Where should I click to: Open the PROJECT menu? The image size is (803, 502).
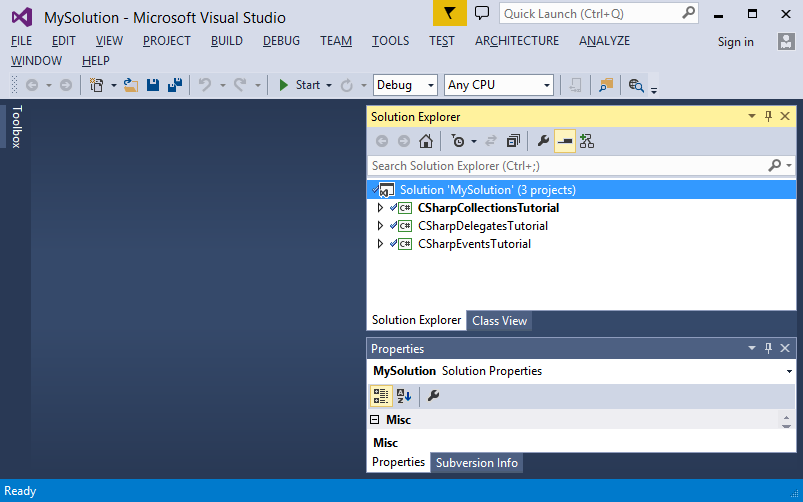pyautogui.click(x=166, y=41)
